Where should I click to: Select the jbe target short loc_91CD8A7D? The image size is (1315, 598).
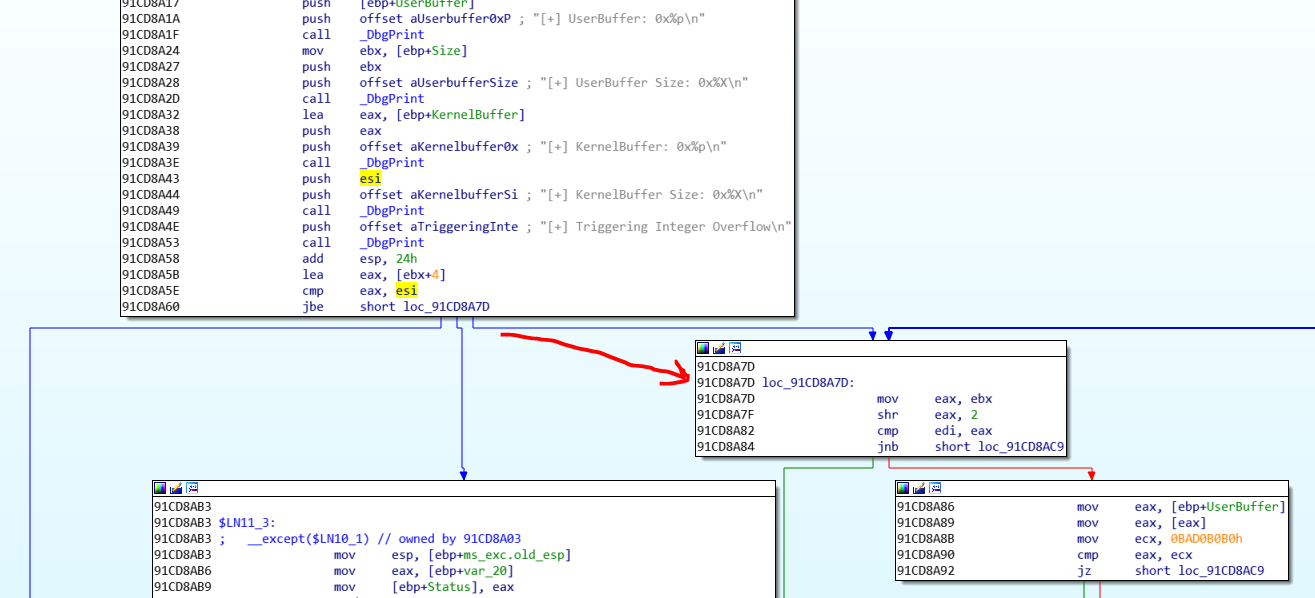coord(431,307)
